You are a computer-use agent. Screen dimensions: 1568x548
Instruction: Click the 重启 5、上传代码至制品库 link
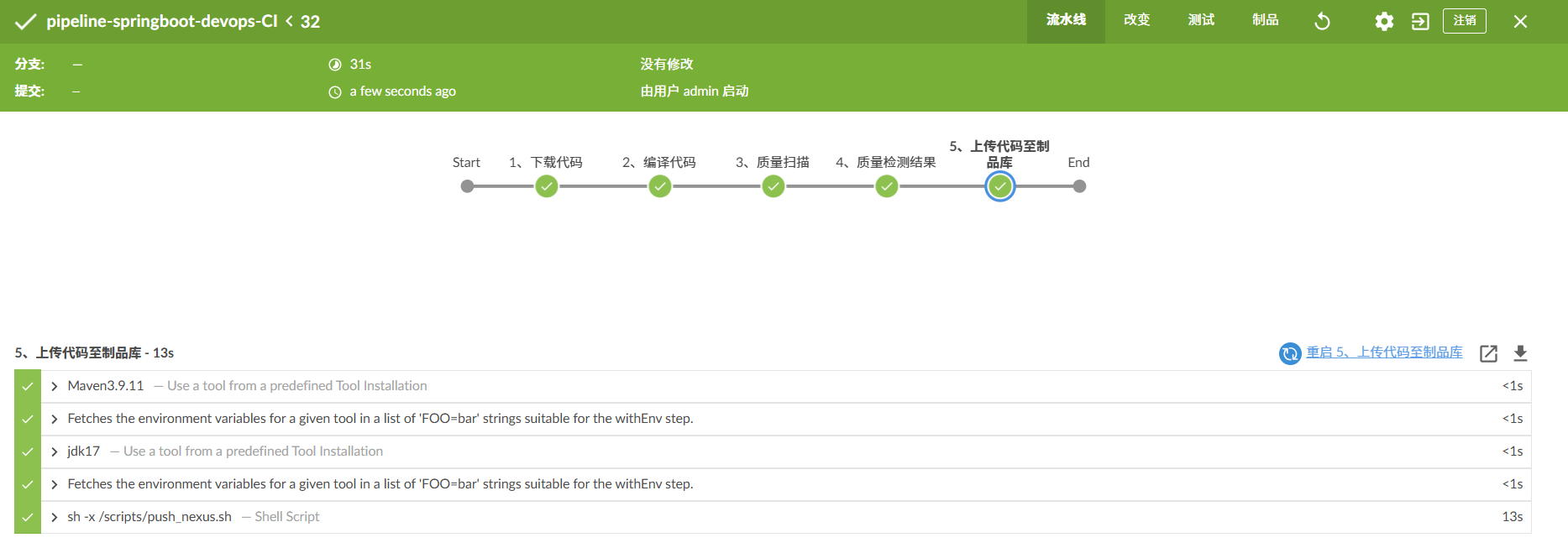click(x=1384, y=352)
